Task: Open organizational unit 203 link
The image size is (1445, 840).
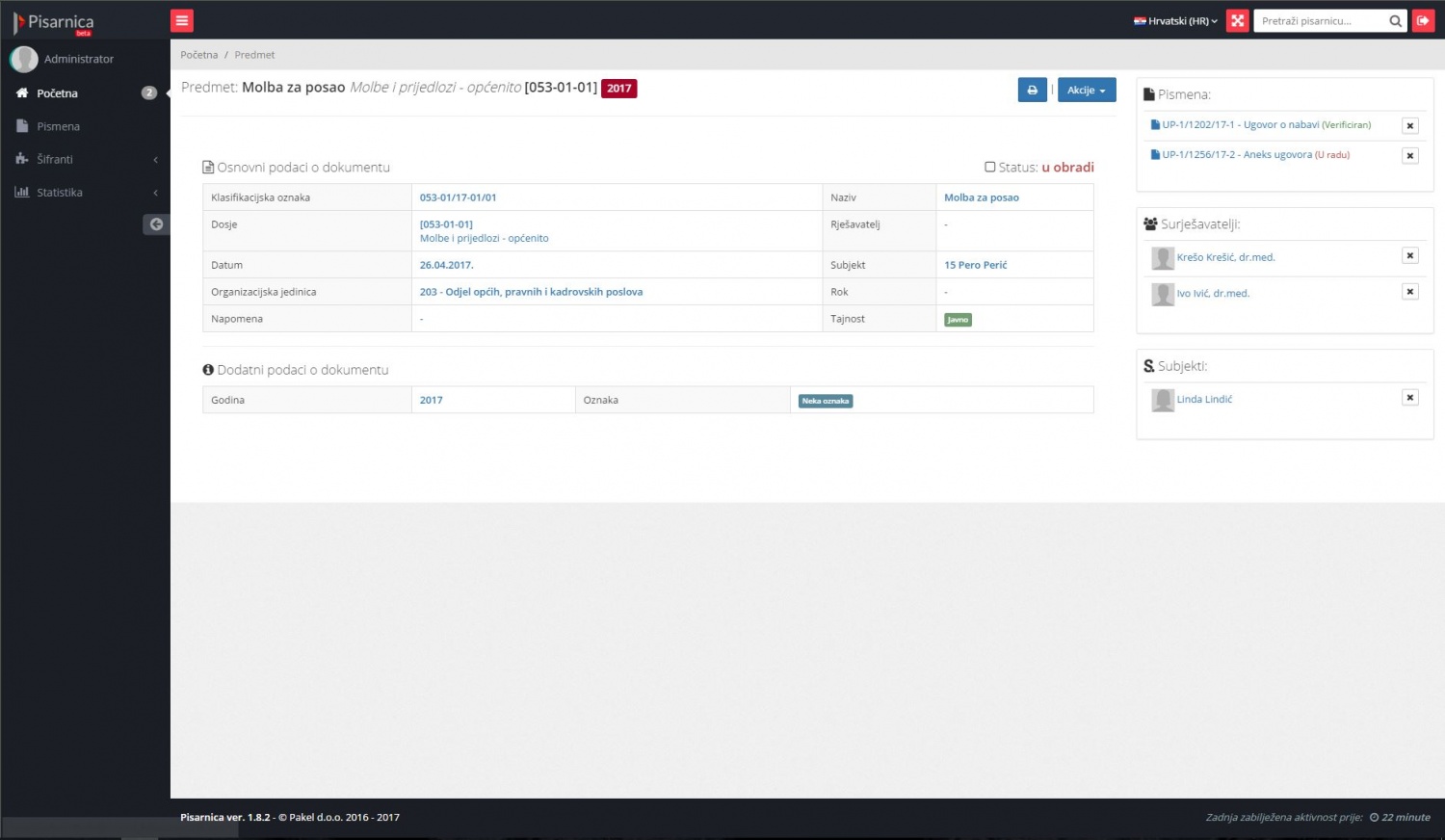Action: [531, 292]
